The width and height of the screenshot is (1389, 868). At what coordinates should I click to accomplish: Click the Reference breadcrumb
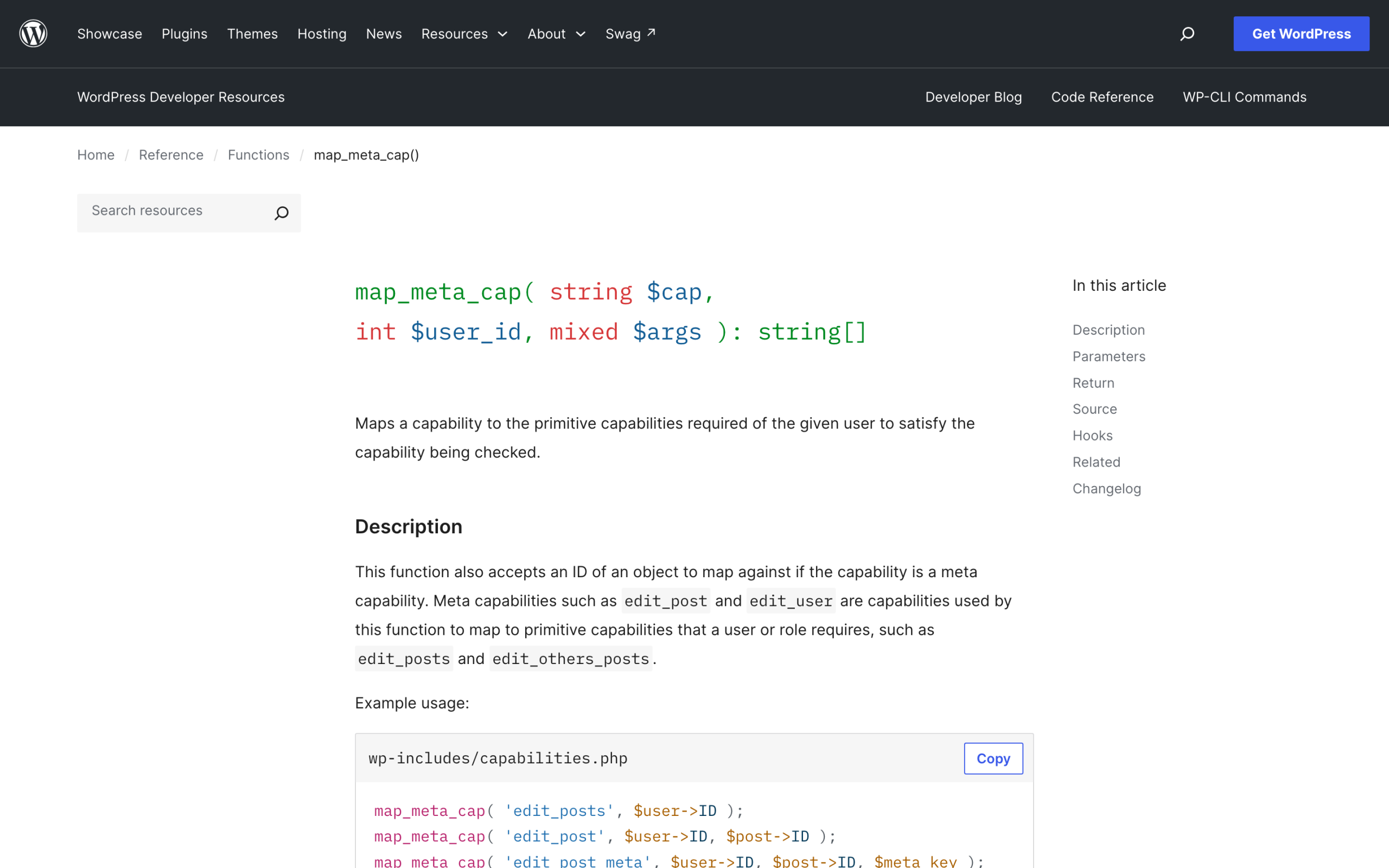[x=171, y=155]
